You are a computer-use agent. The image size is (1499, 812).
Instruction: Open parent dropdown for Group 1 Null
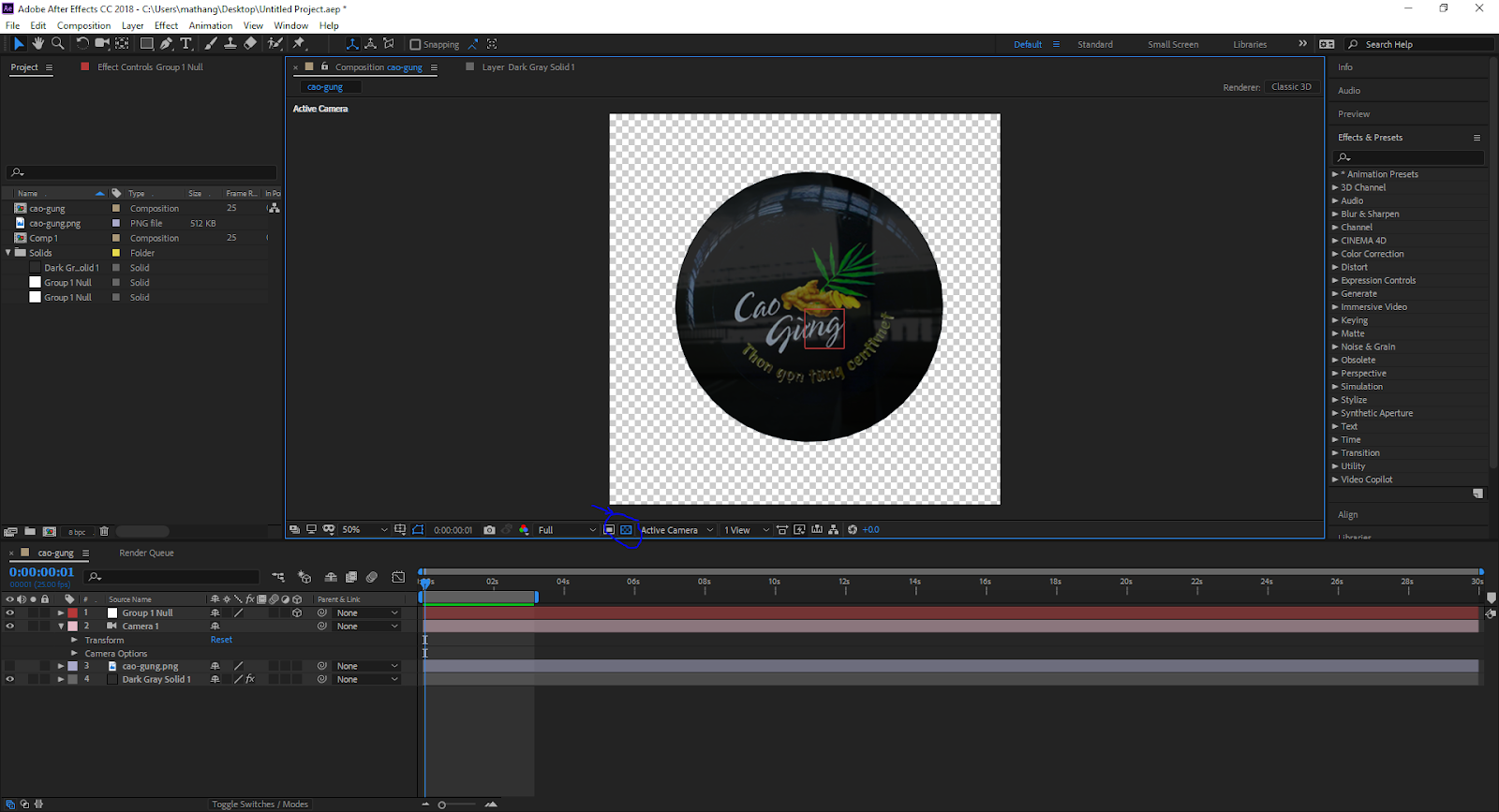click(x=366, y=613)
